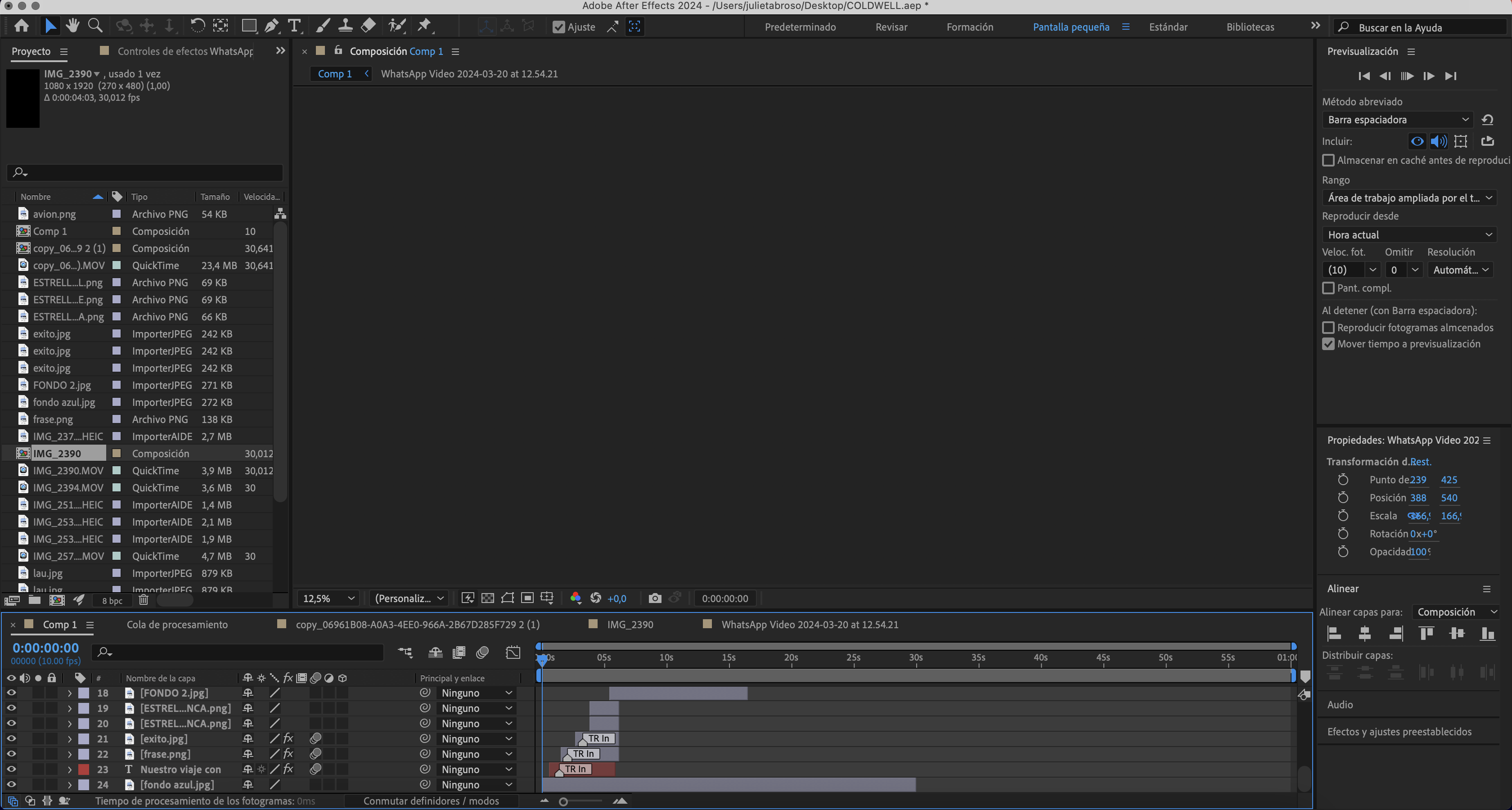Show more workspaces with double chevron
This screenshot has width=1512, height=810.
point(1315,26)
